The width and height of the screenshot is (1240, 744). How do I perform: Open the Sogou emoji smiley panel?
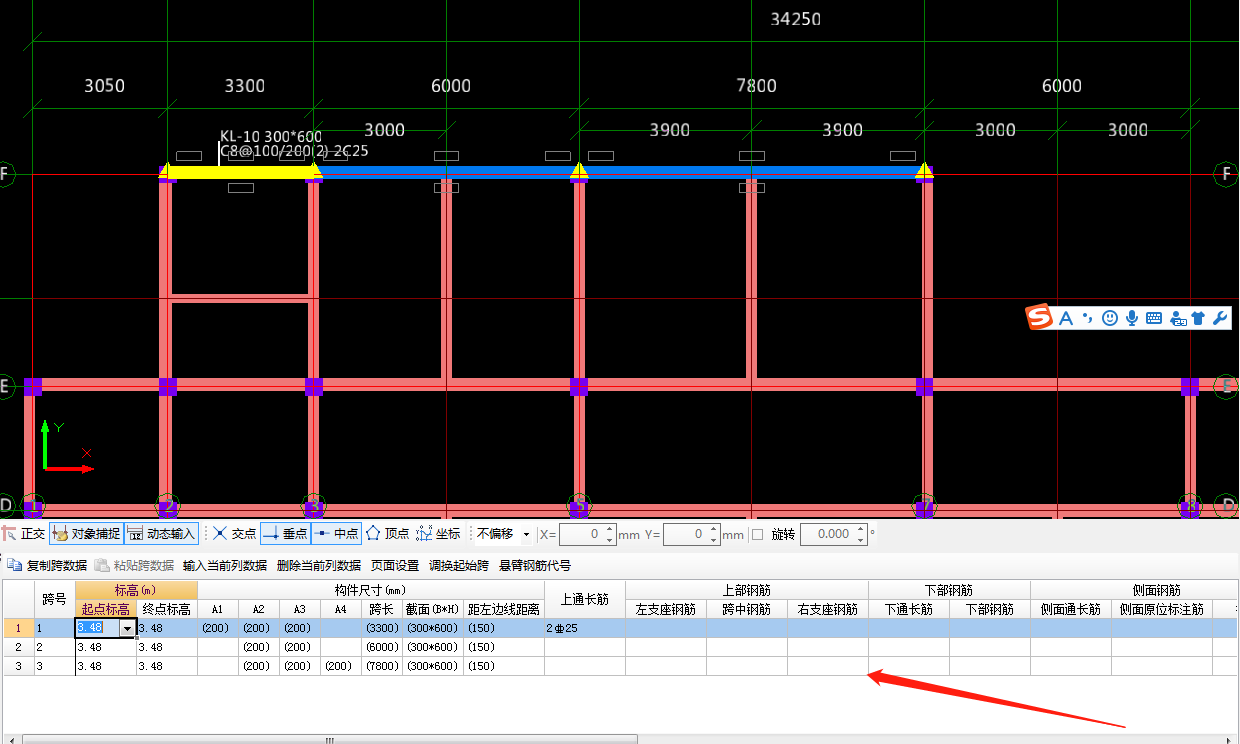(1109, 318)
